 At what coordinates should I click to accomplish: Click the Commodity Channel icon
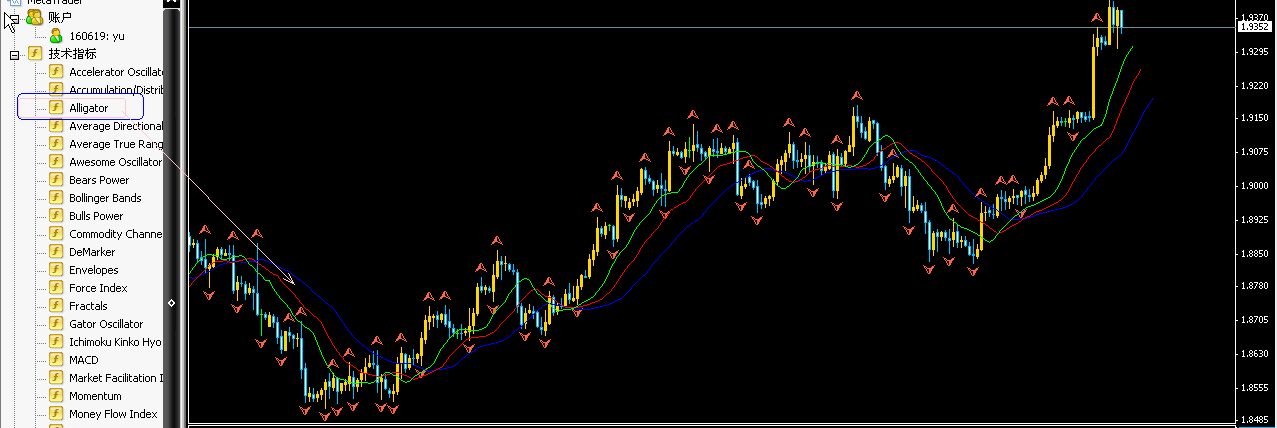[x=56, y=234]
